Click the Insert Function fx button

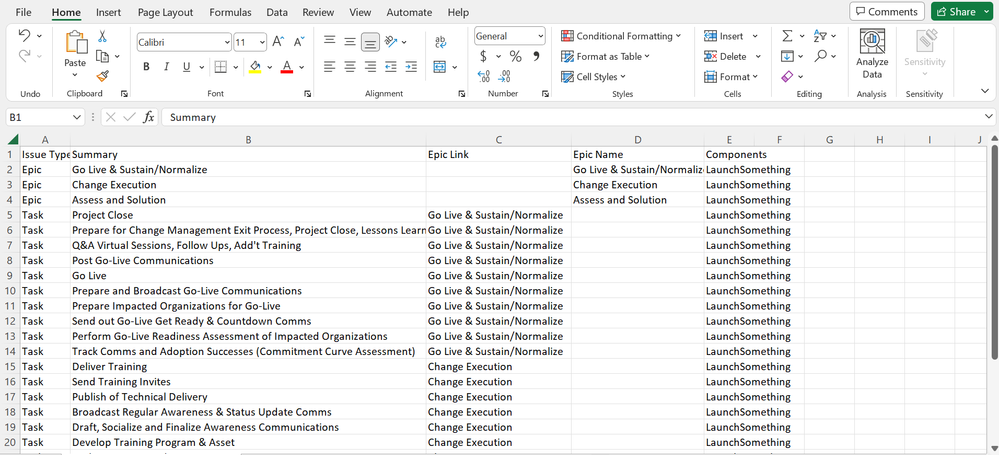(148, 117)
